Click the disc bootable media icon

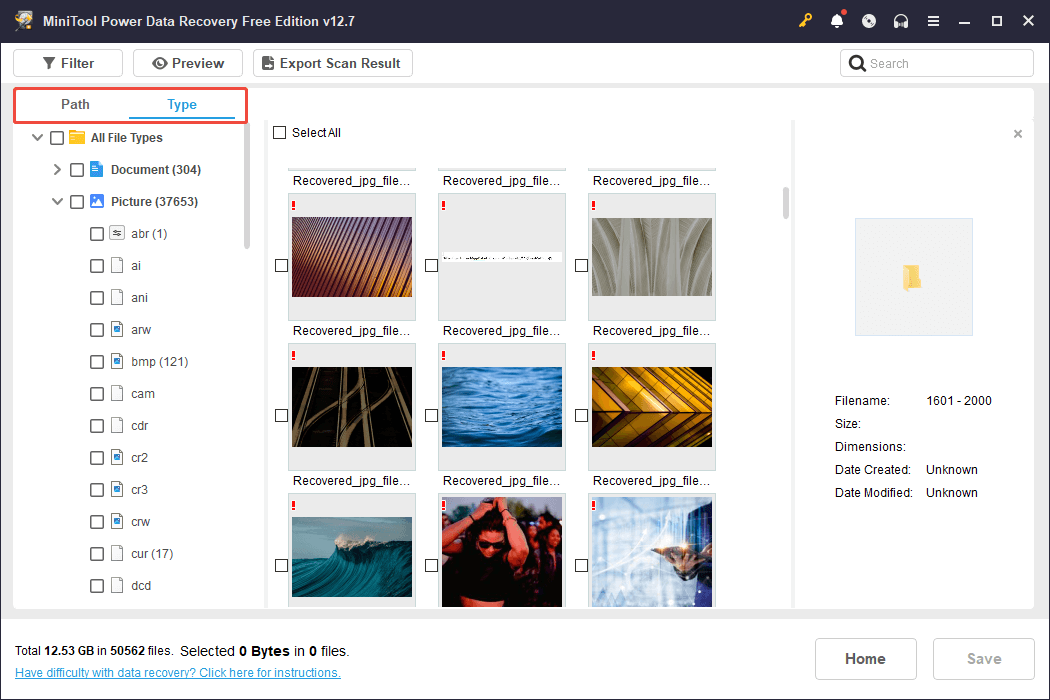pos(869,21)
